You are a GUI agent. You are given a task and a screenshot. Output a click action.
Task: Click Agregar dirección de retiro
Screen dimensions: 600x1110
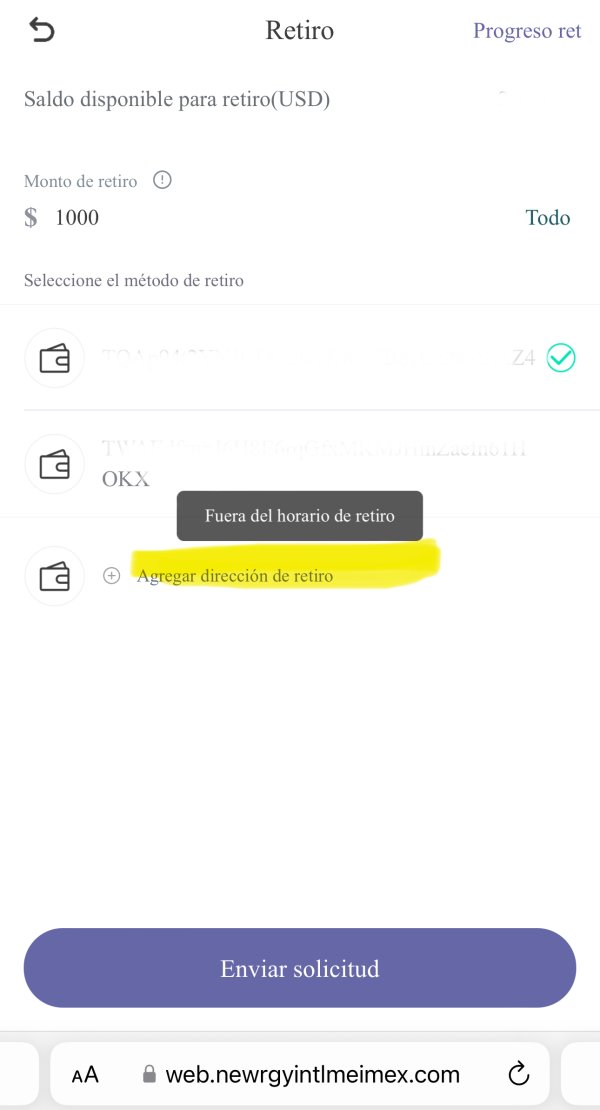point(235,576)
